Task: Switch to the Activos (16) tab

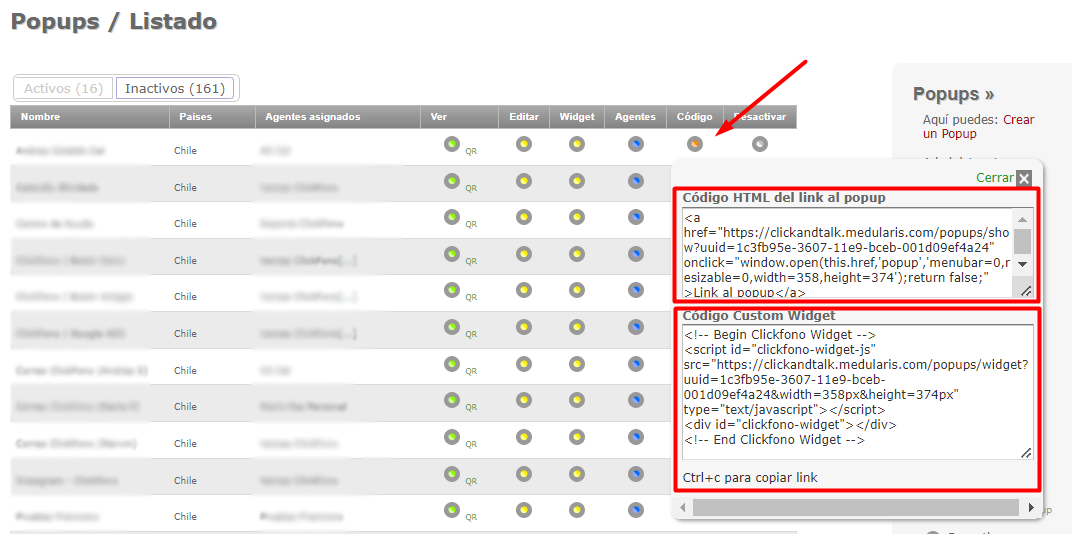Action: click(64, 88)
